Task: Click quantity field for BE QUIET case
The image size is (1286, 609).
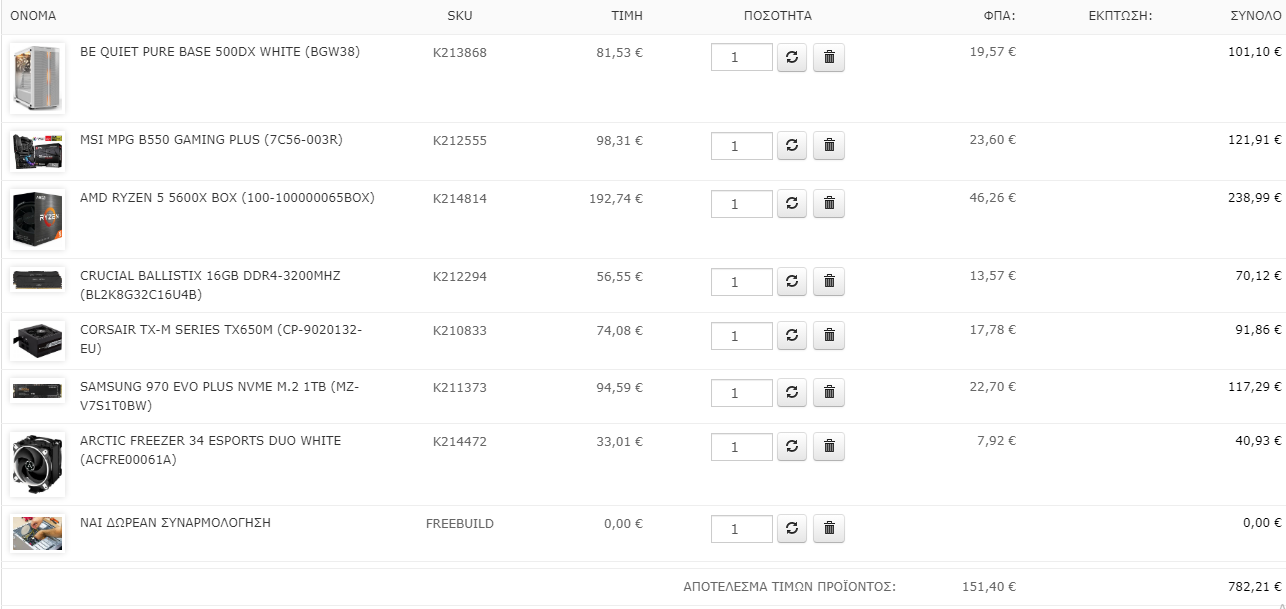Action: pos(742,58)
